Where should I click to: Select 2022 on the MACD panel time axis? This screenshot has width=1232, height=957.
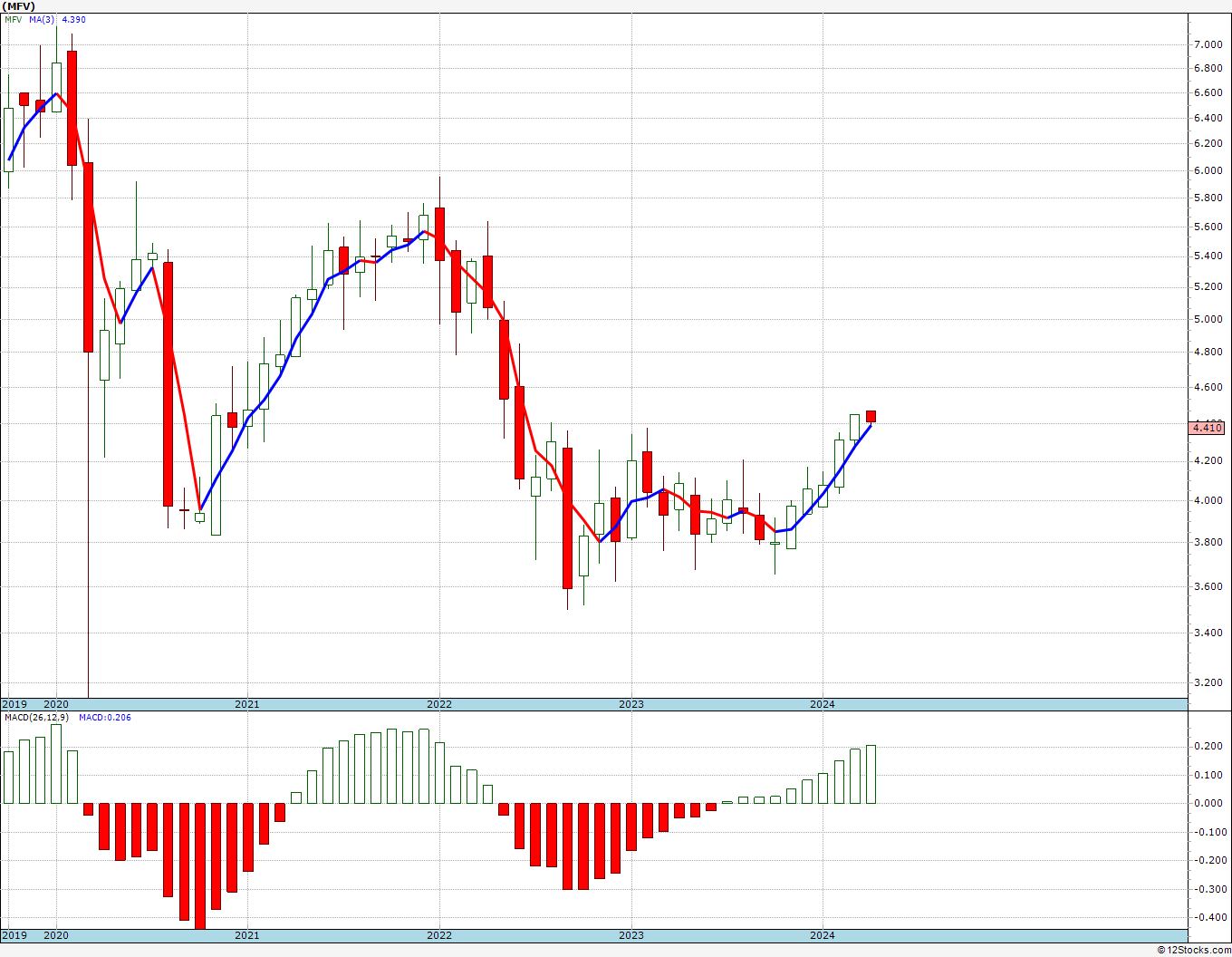pyautogui.click(x=439, y=935)
